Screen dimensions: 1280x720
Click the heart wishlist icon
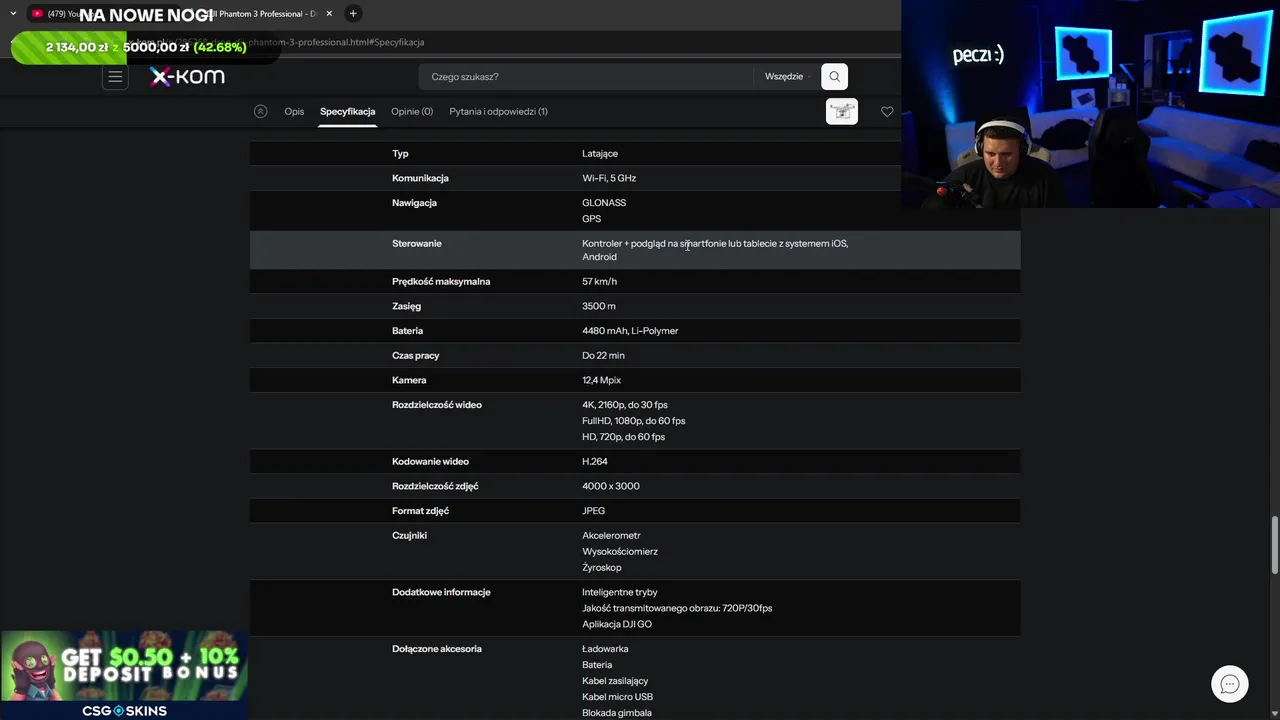point(887,112)
